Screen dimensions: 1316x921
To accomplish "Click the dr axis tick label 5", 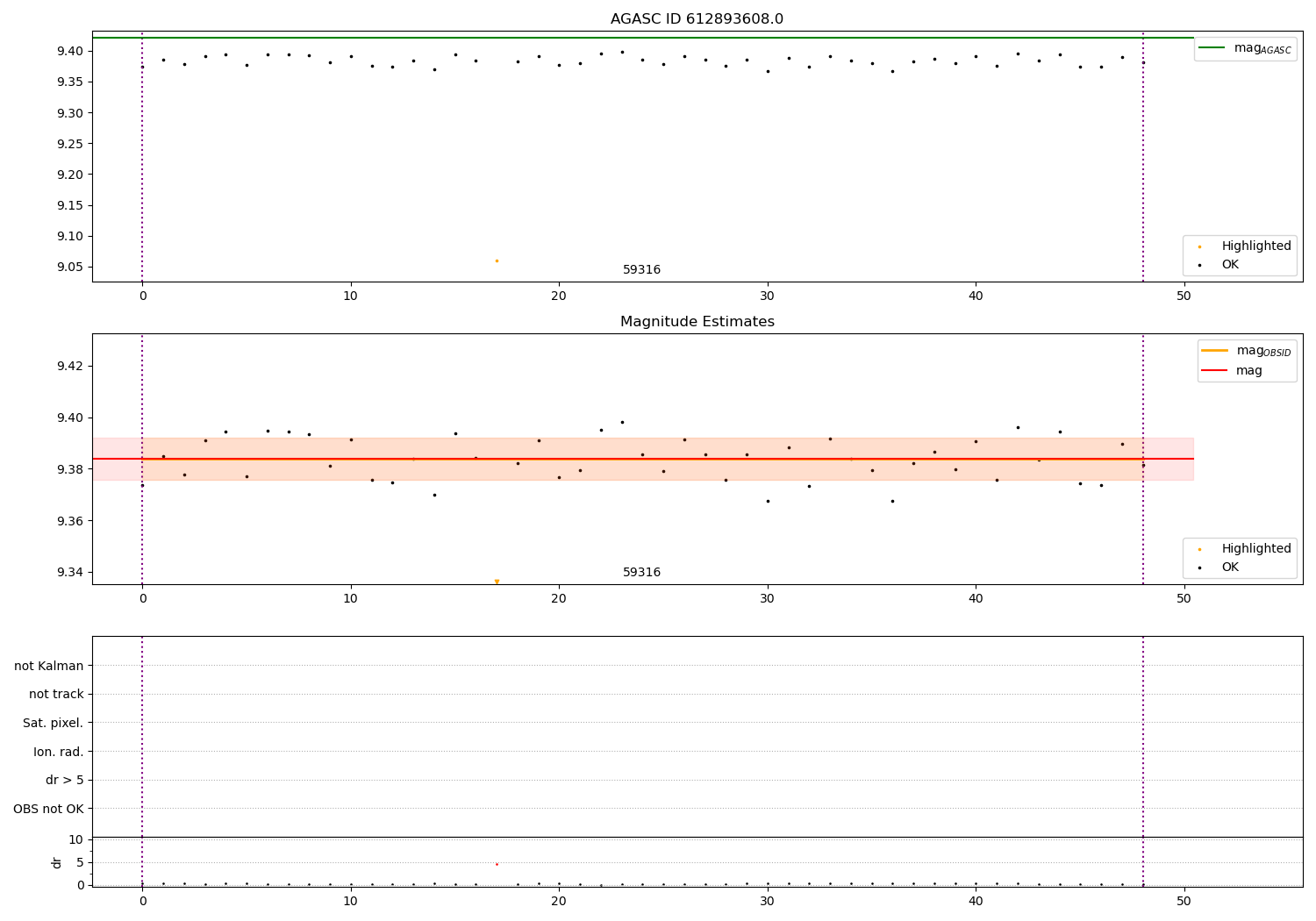I will [80, 862].
